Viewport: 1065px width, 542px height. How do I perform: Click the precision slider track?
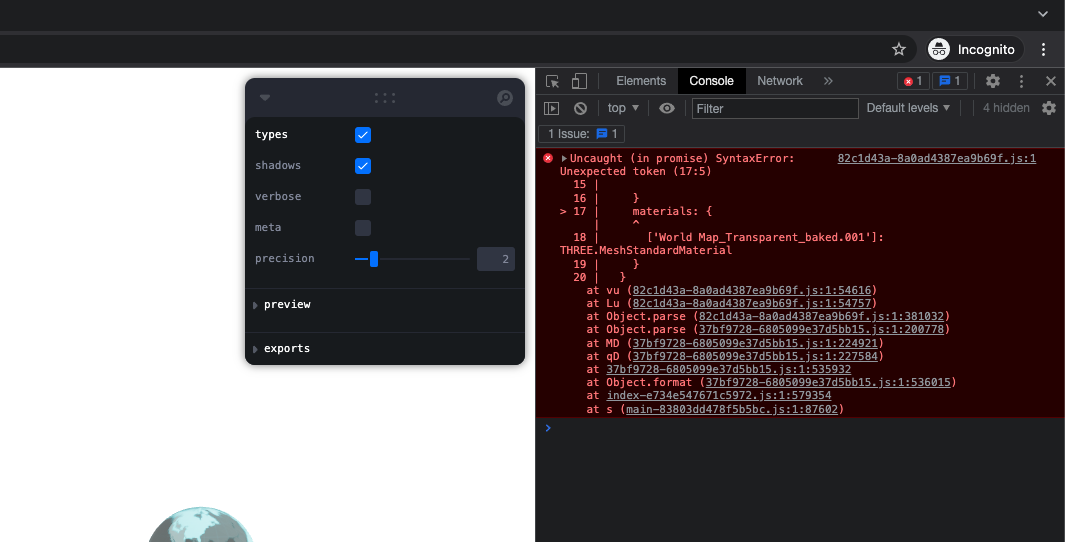(x=412, y=259)
